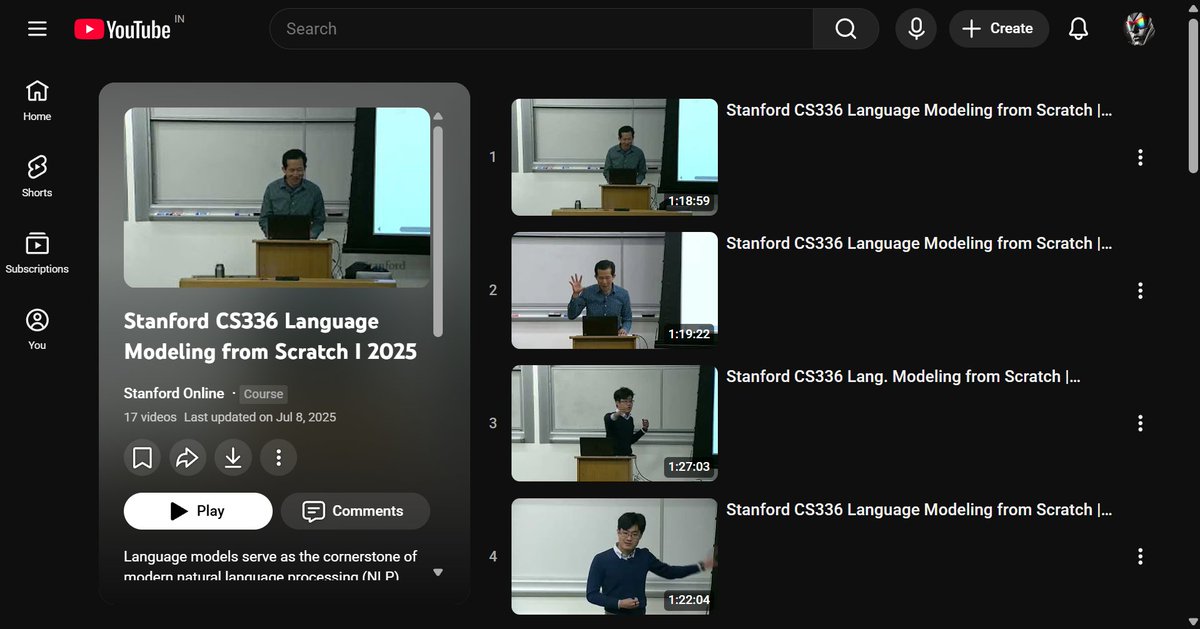The image size is (1200, 629).
Task: Open the notifications bell
Action: (1078, 29)
